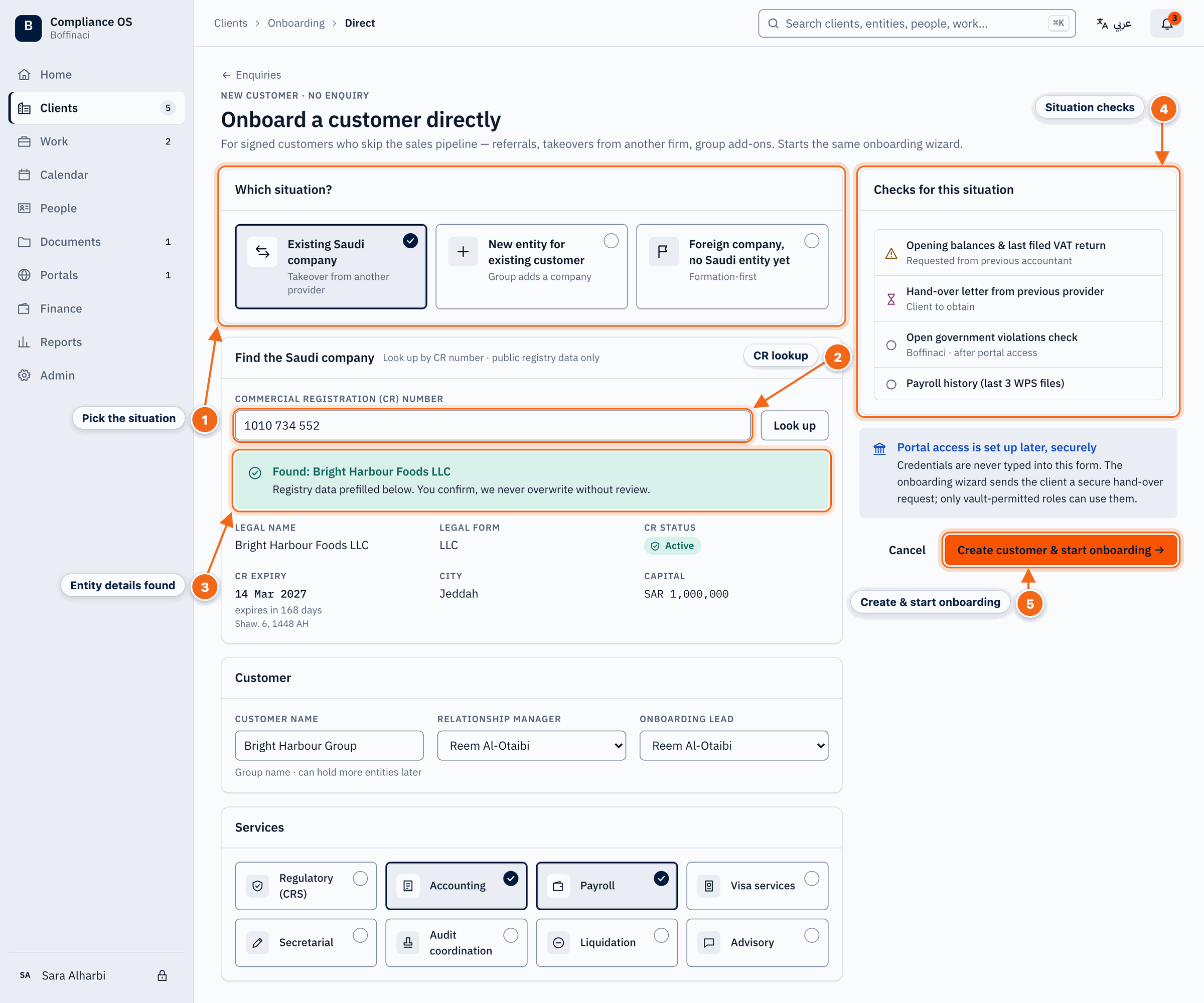Image resolution: width=1204 pixels, height=1003 pixels.
Task: Click the warning icon for Opening balances
Action: coord(891,253)
